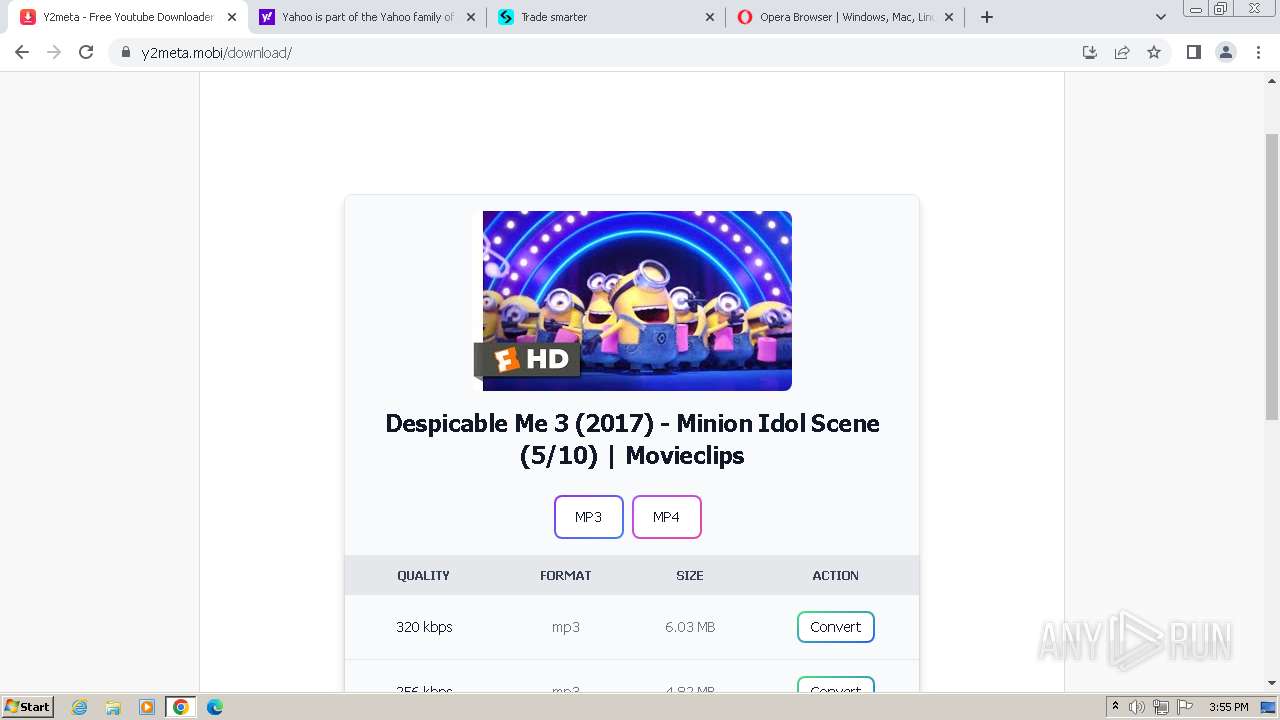This screenshot has width=1280, height=720.
Task: Click the scrollbar down arrow
Action: point(1272,683)
